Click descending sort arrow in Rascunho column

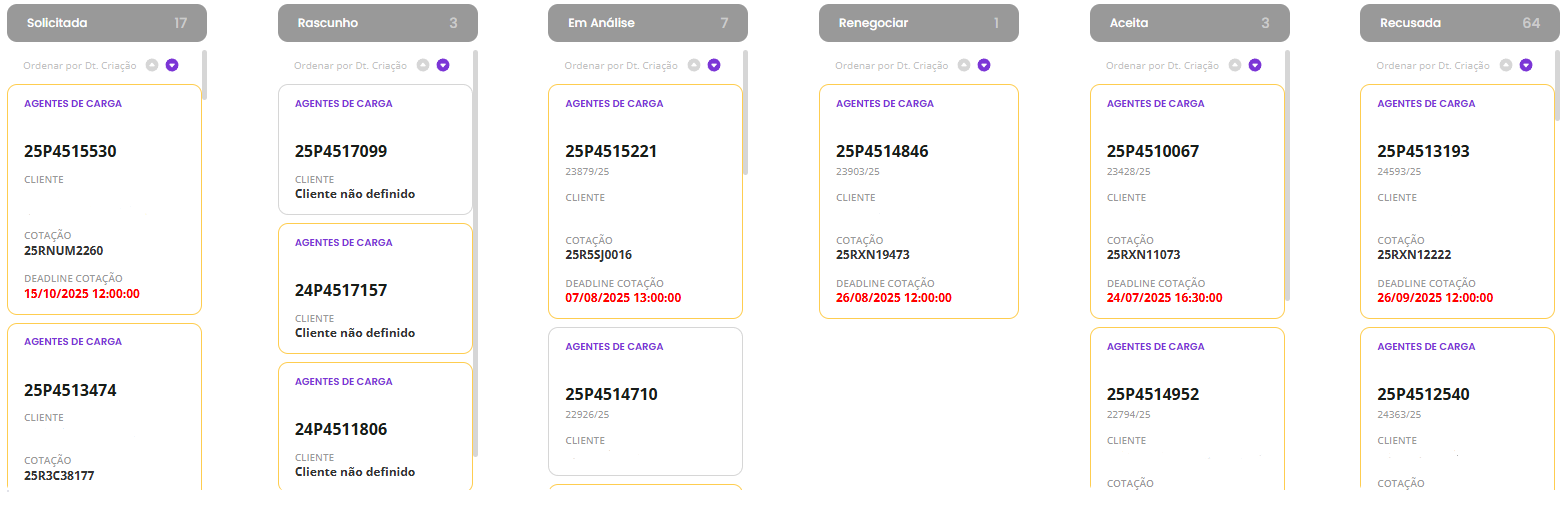point(443,65)
